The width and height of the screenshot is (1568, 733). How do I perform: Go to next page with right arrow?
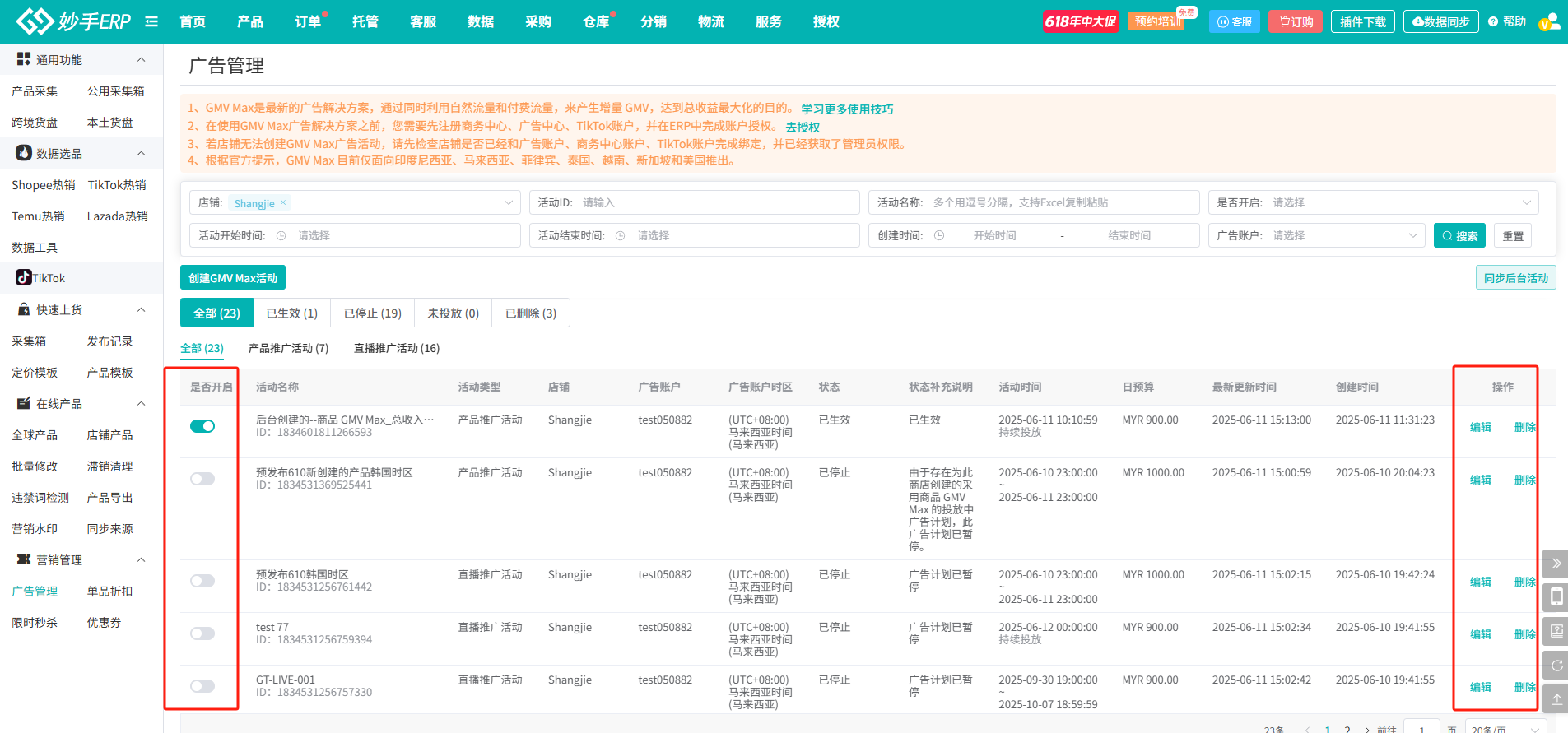[1367, 729]
